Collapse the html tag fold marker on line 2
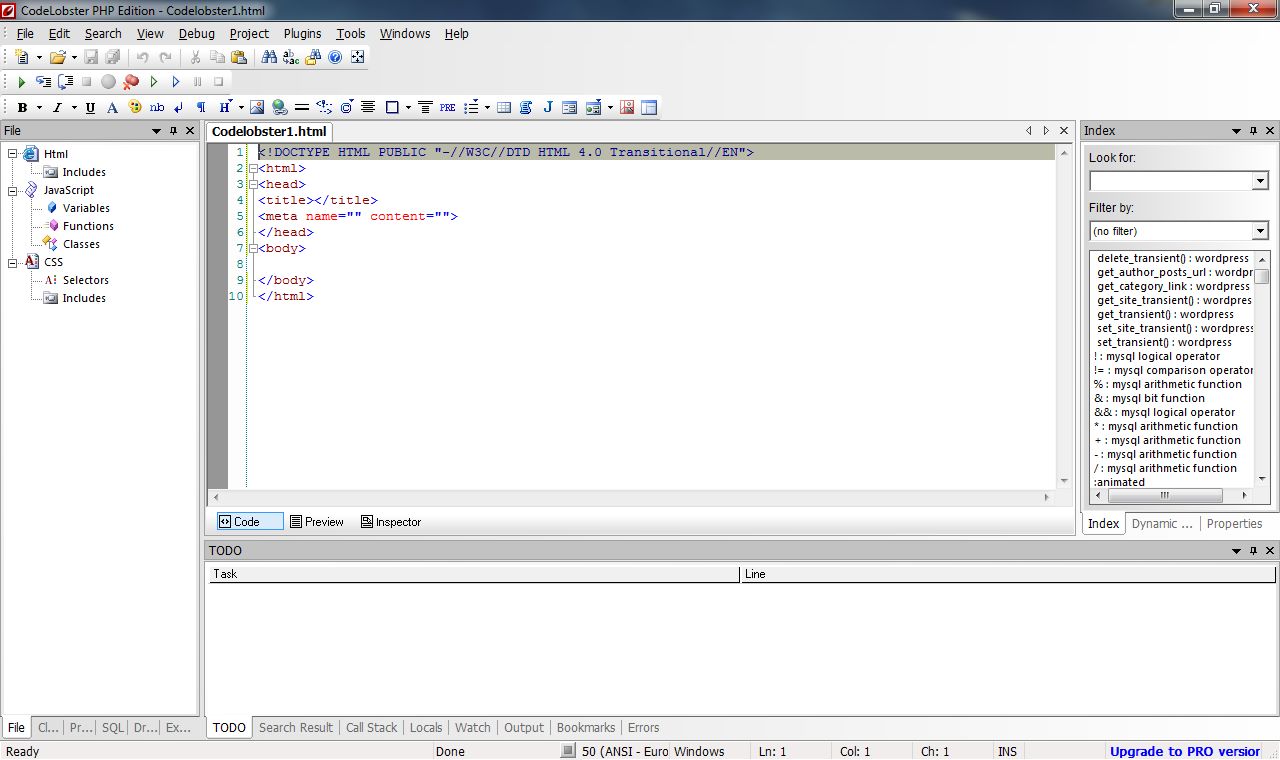 [253, 168]
